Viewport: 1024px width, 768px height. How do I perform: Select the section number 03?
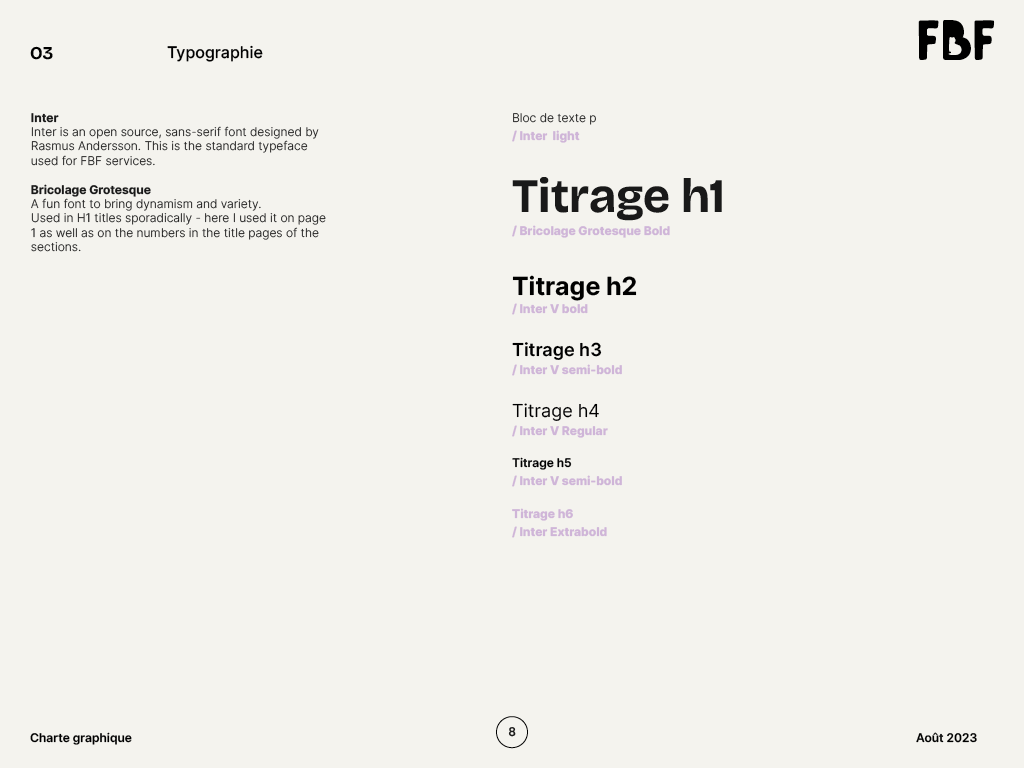[x=42, y=53]
